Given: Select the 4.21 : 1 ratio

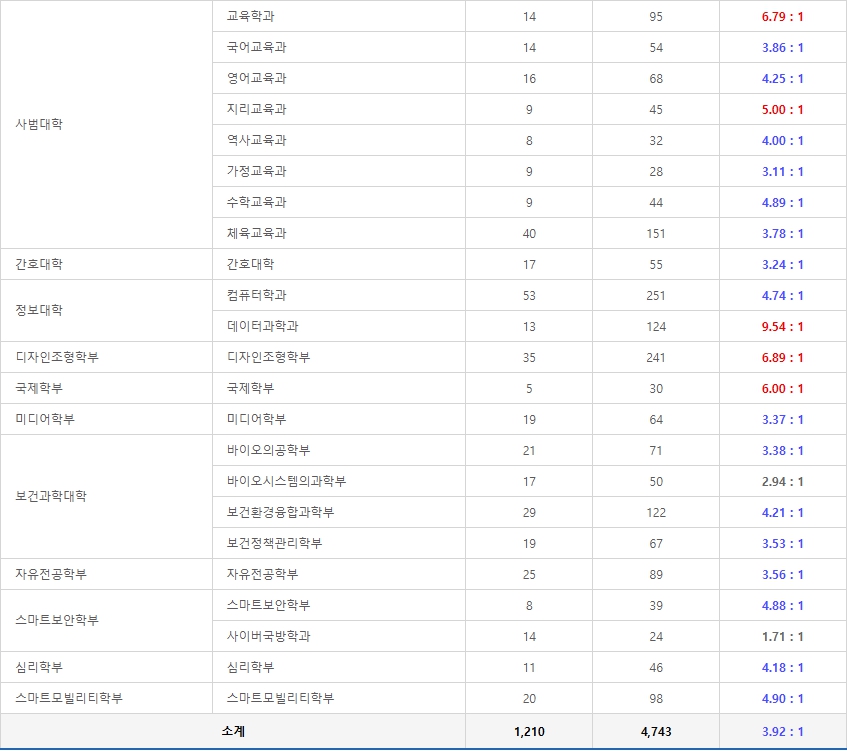Looking at the screenshot, I should click(782, 513).
